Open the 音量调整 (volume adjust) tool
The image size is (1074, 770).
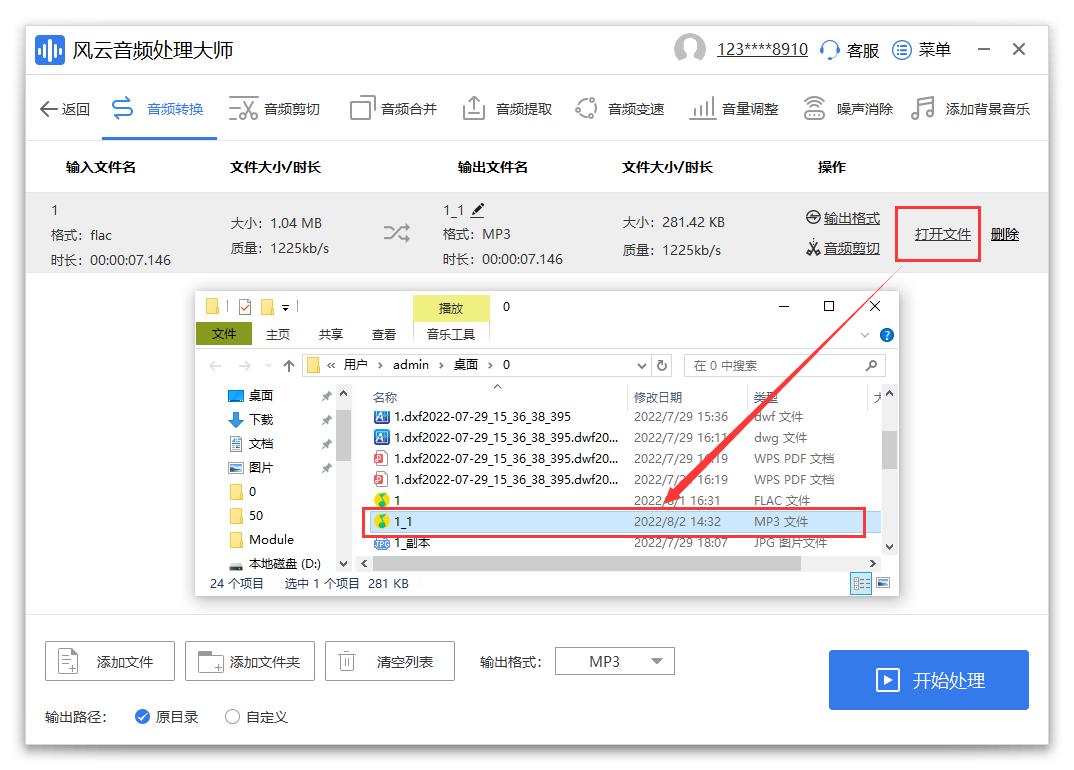click(751, 108)
